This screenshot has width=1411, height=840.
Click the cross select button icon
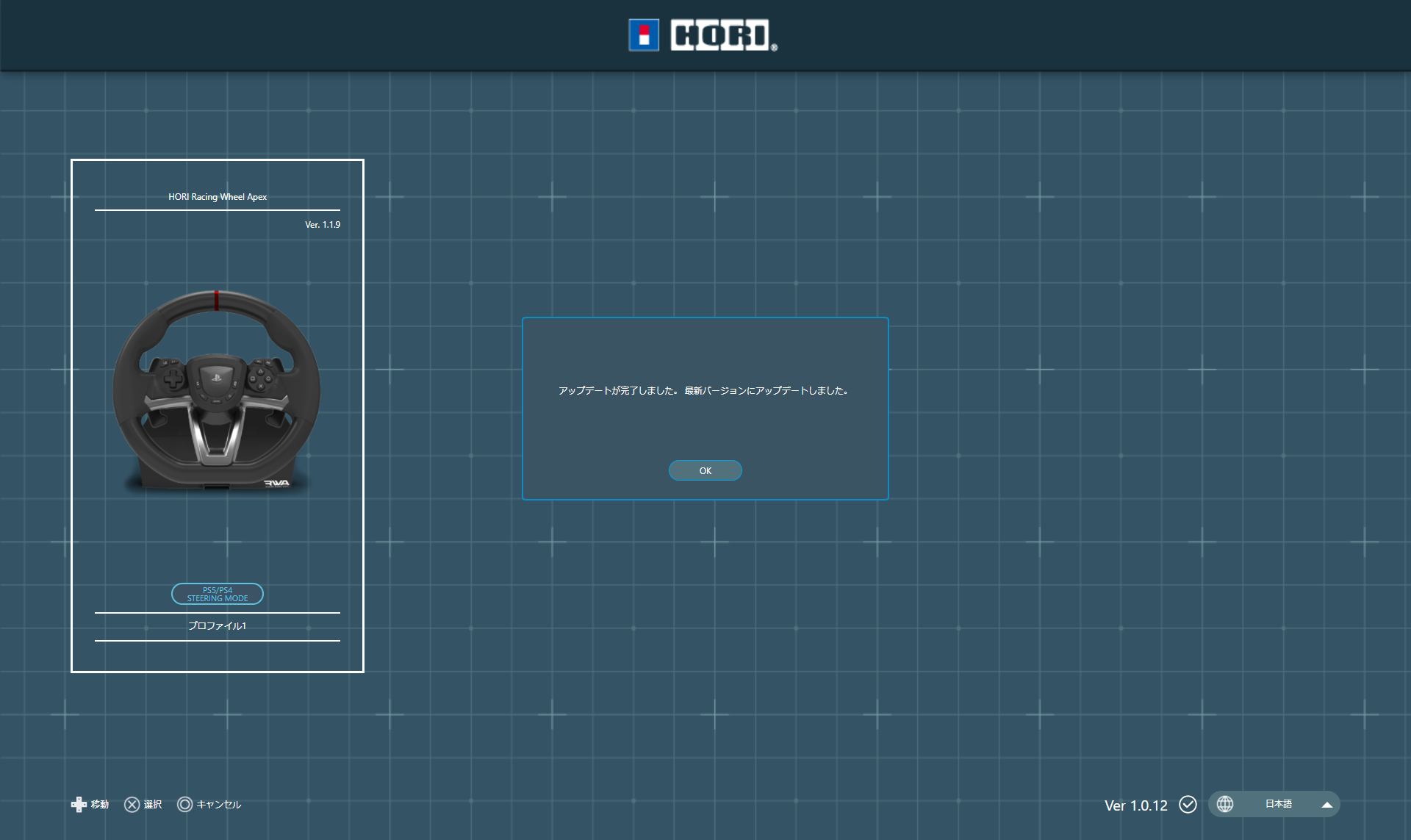132,804
